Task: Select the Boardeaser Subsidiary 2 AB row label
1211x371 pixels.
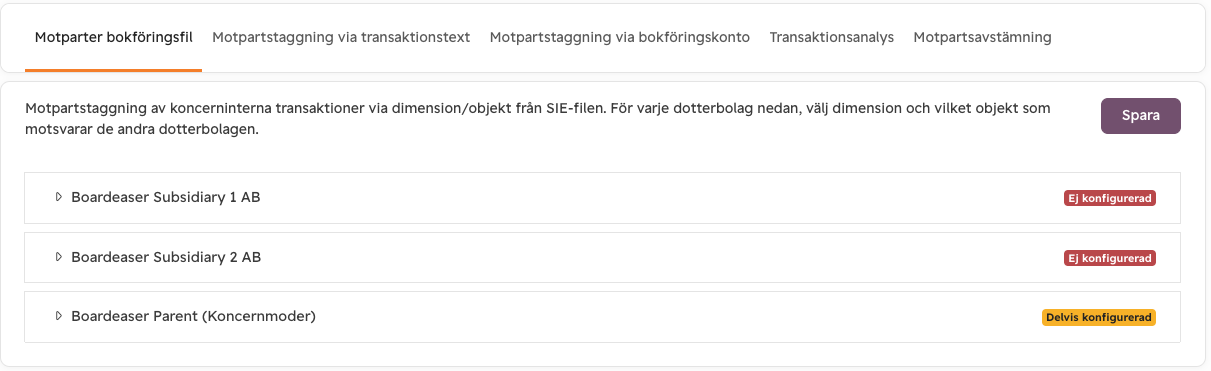Action: [x=166, y=258]
